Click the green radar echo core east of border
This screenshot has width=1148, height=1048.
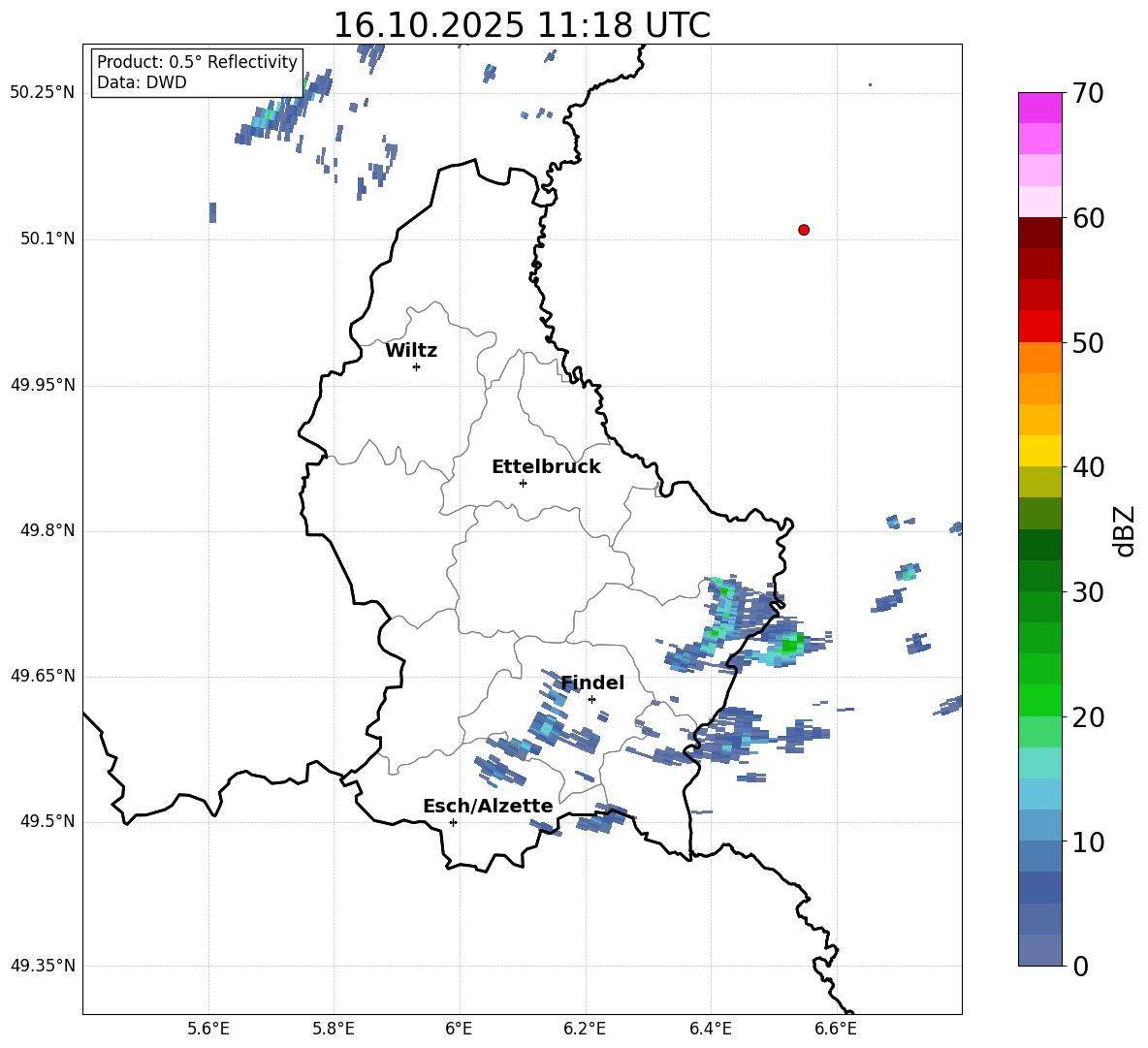(x=790, y=645)
